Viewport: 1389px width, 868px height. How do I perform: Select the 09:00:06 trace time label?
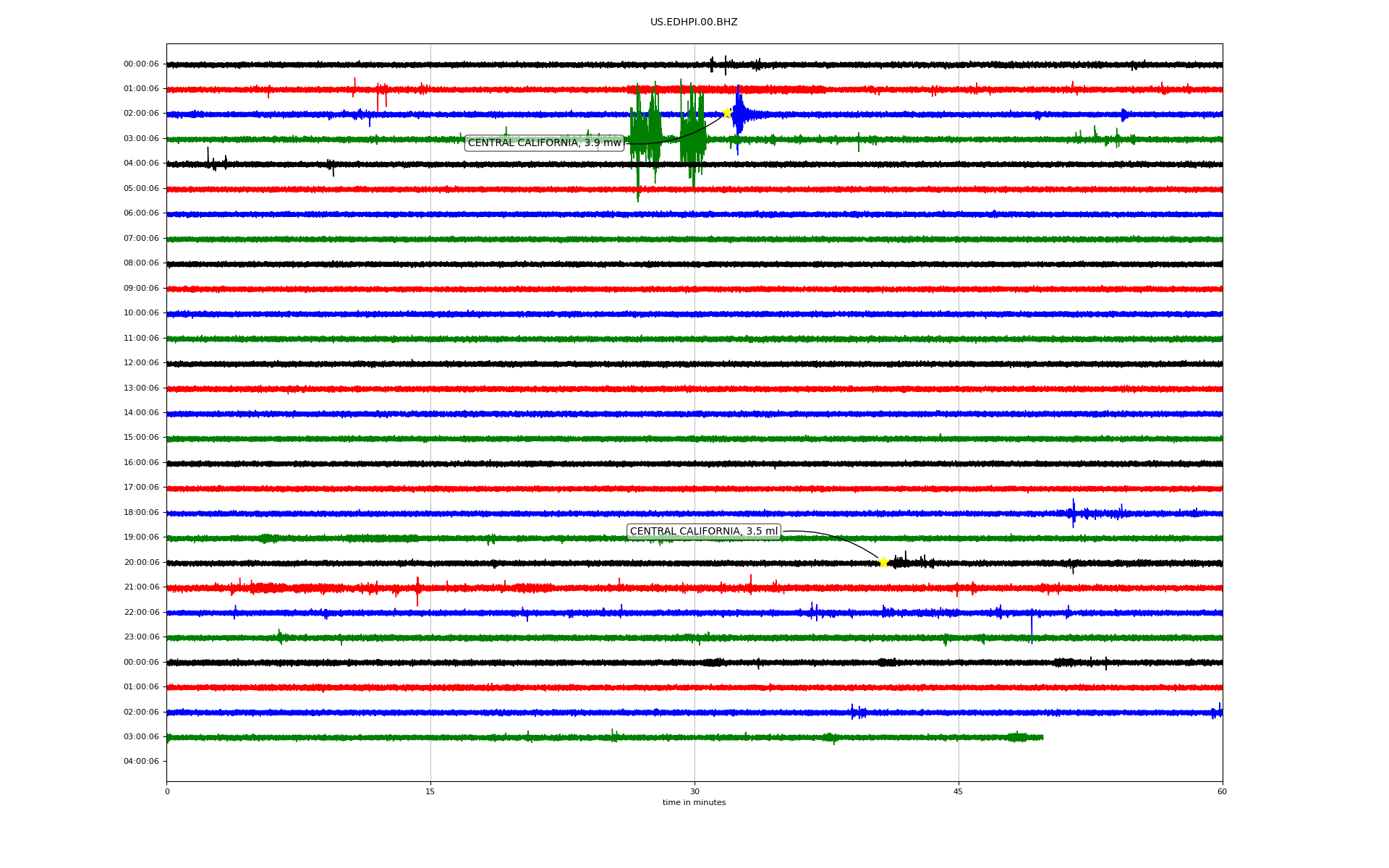tap(141, 289)
